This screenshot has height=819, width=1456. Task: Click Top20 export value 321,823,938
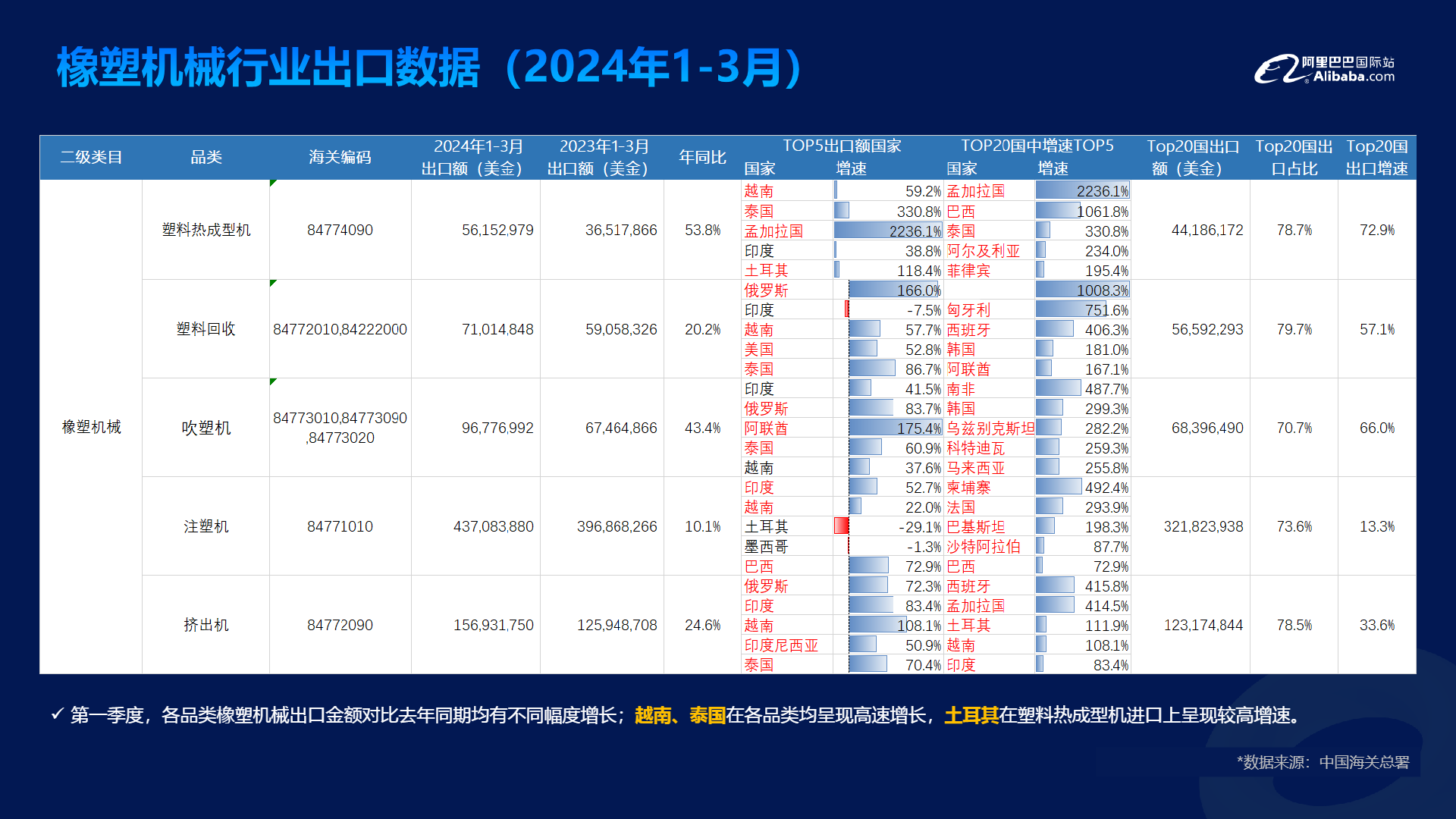coord(1203,526)
